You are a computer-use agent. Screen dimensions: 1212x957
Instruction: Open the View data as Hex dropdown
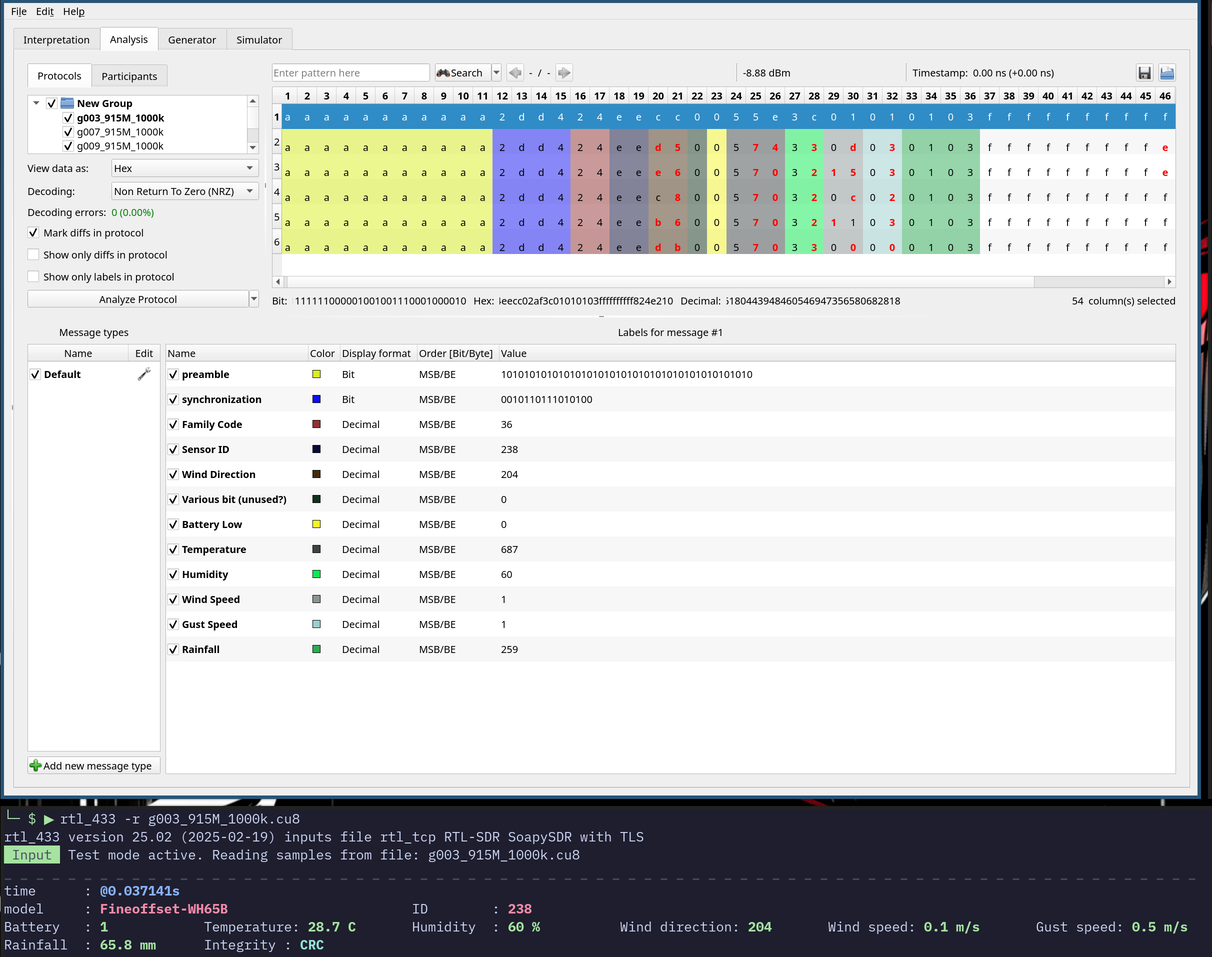tap(184, 169)
